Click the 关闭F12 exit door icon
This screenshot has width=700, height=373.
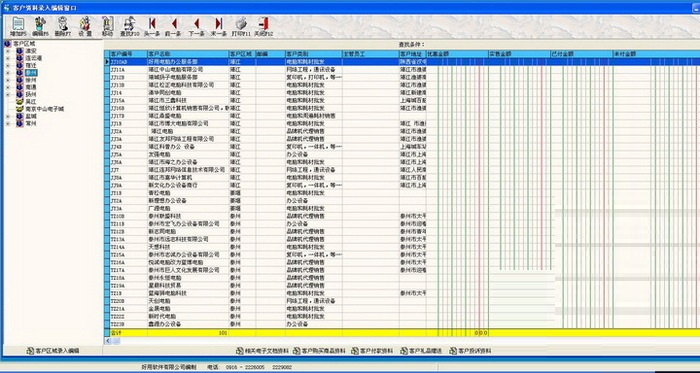(x=263, y=27)
